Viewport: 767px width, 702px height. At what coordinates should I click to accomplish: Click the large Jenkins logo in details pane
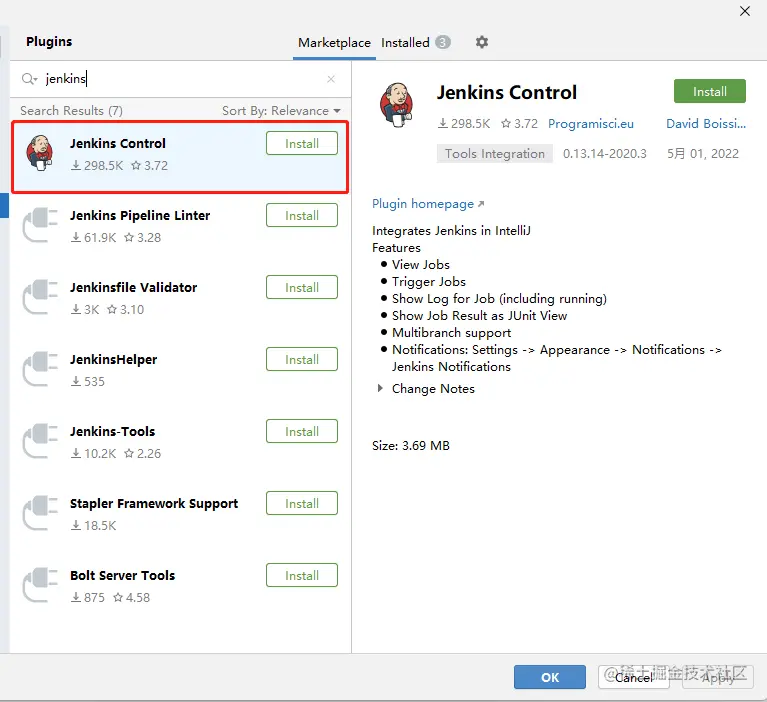(x=397, y=105)
